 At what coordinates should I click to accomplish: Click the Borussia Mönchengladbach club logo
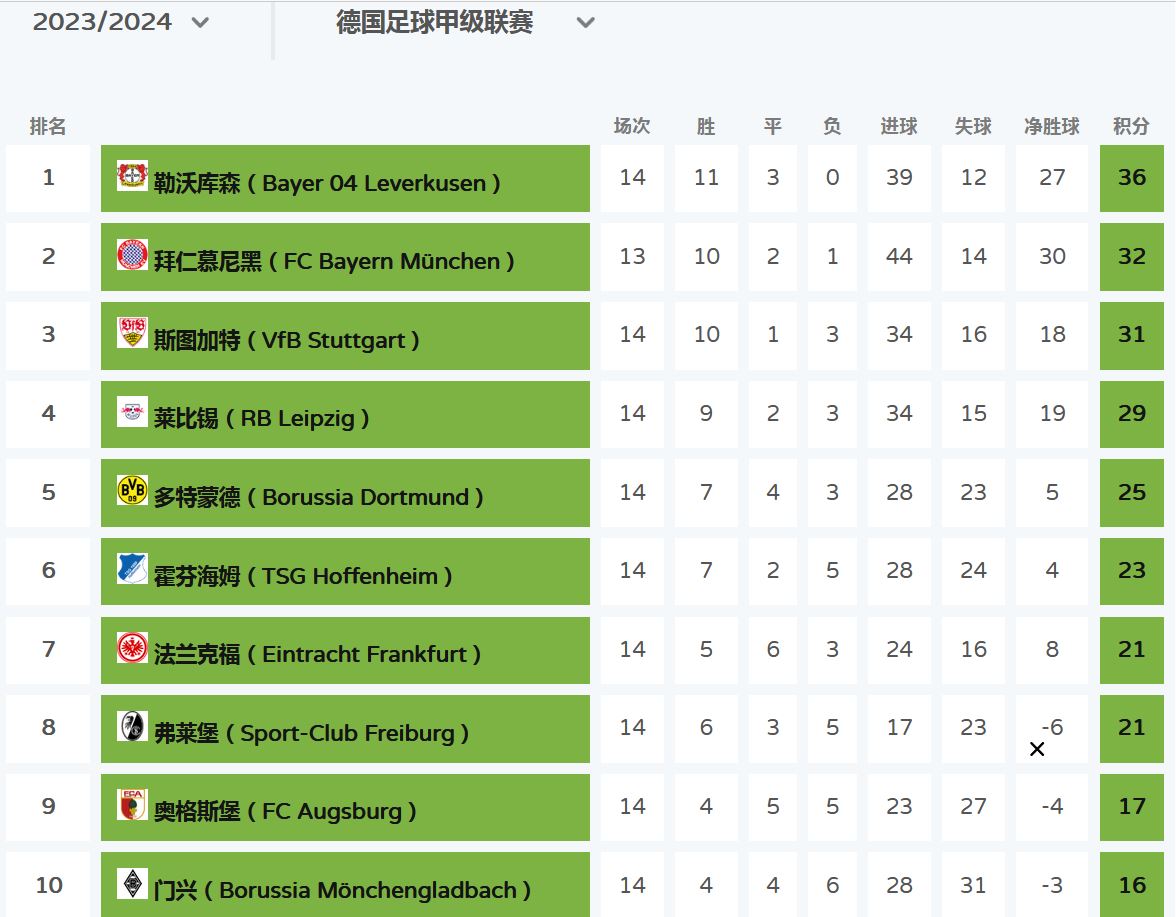(132, 883)
